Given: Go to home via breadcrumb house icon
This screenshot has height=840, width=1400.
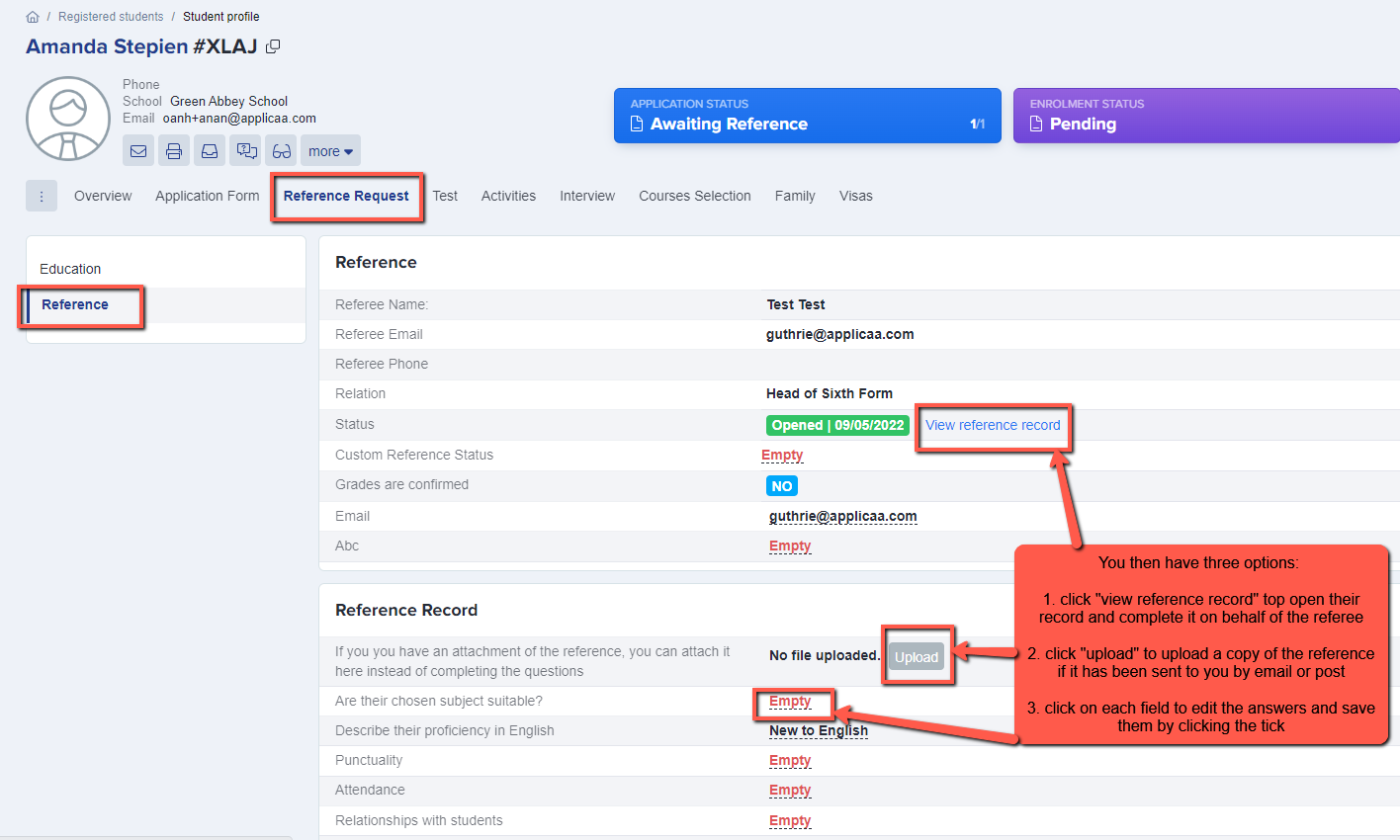Looking at the screenshot, I should pos(33,17).
